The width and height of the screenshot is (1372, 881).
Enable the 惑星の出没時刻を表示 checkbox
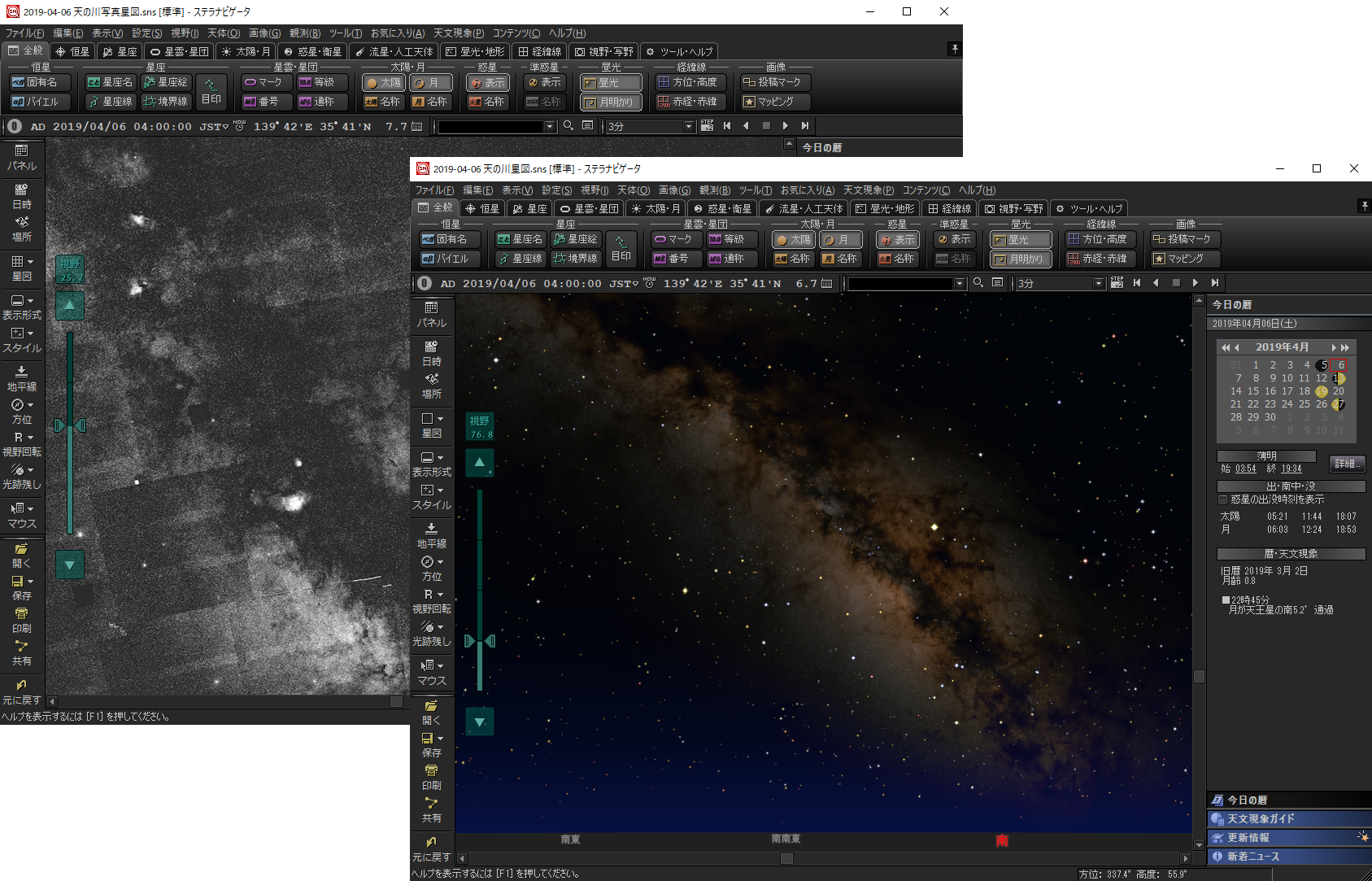click(1222, 499)
